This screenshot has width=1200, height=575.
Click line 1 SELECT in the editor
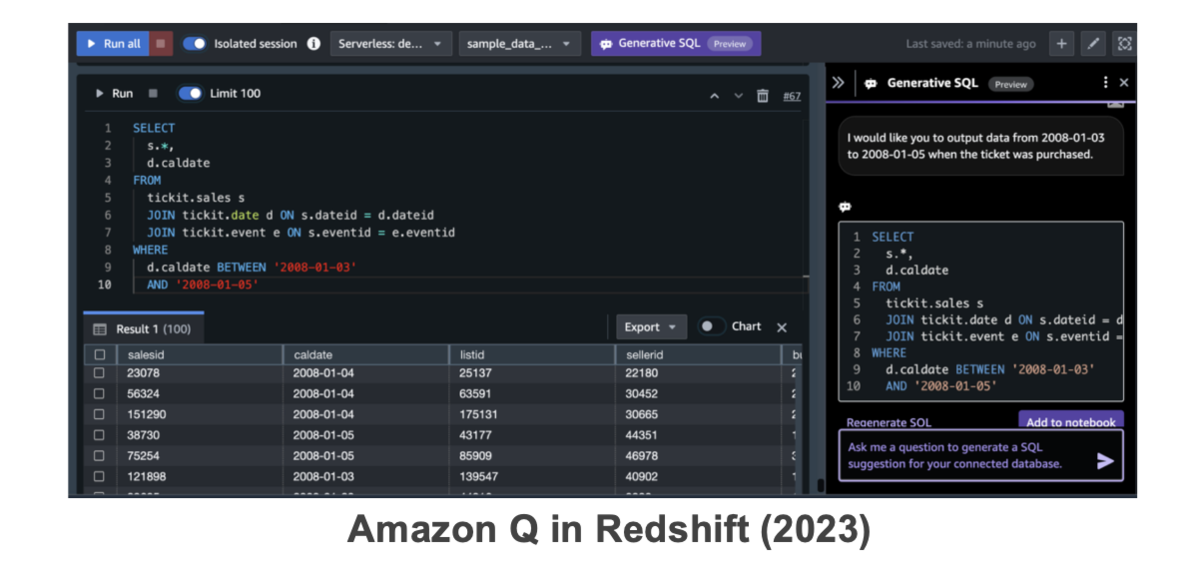point(154,128)
